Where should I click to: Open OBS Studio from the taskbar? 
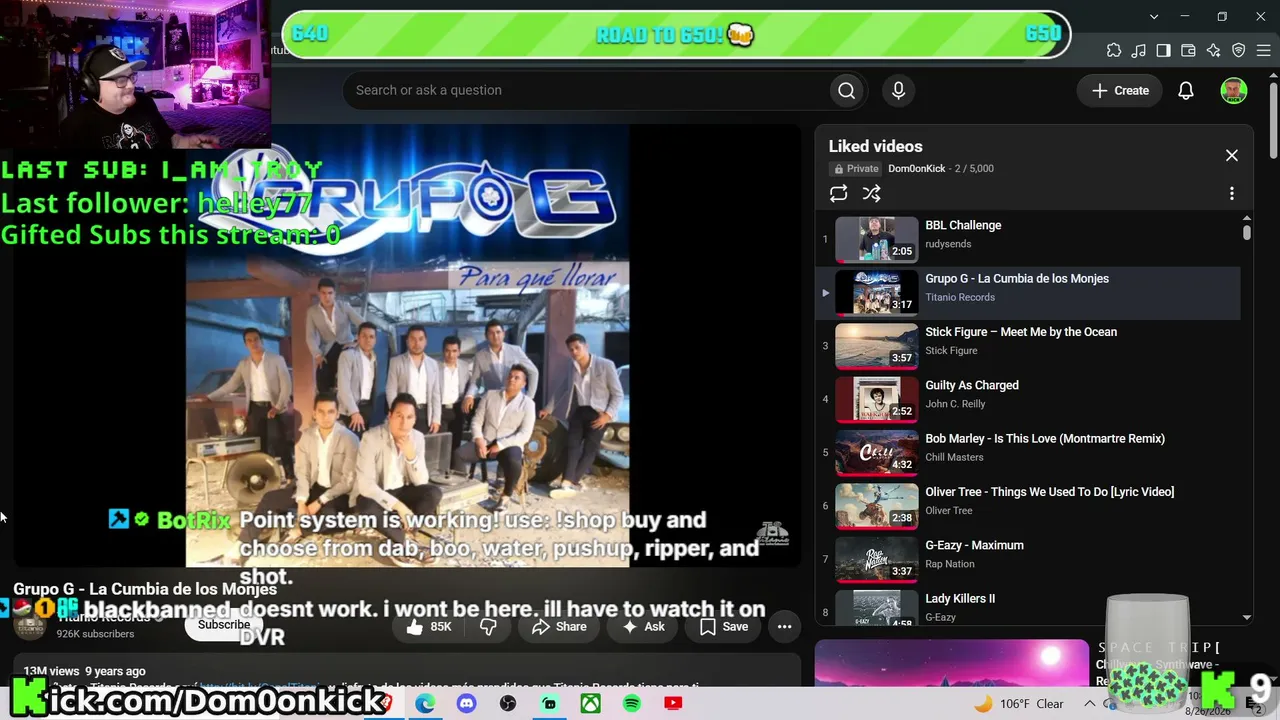pyautogui.click(x=508, y=704)
